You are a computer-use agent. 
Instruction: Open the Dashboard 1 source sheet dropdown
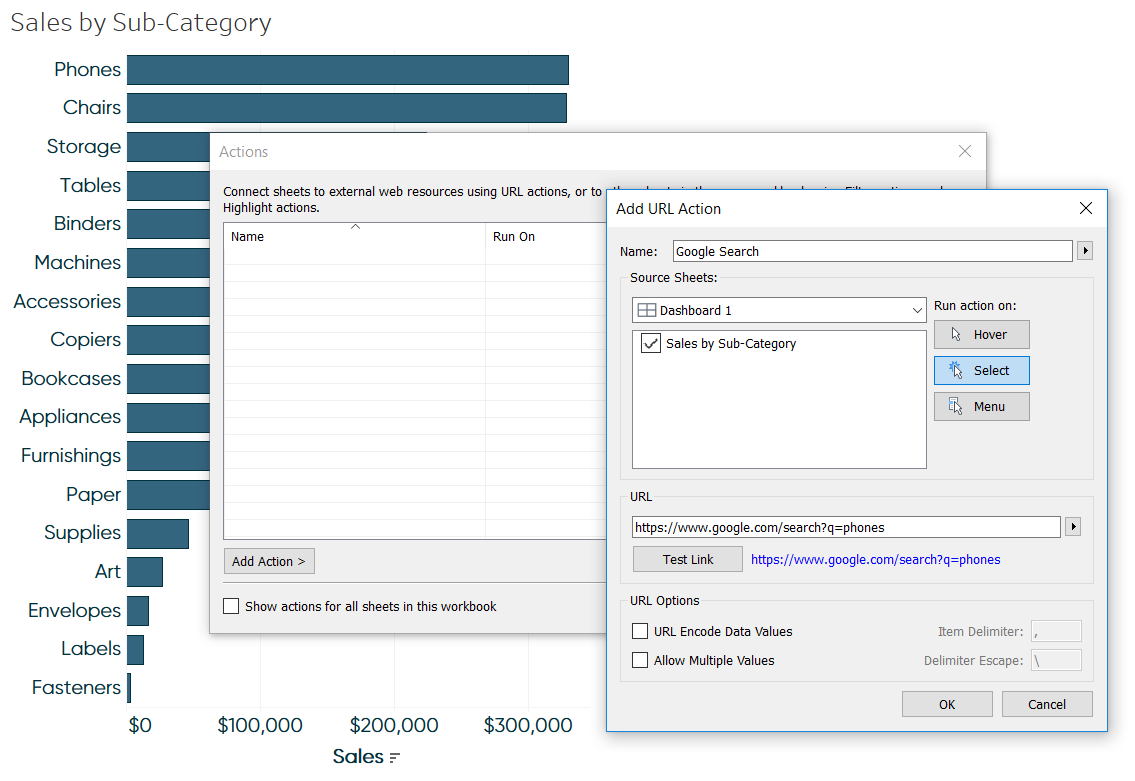(x=779, y=310)
